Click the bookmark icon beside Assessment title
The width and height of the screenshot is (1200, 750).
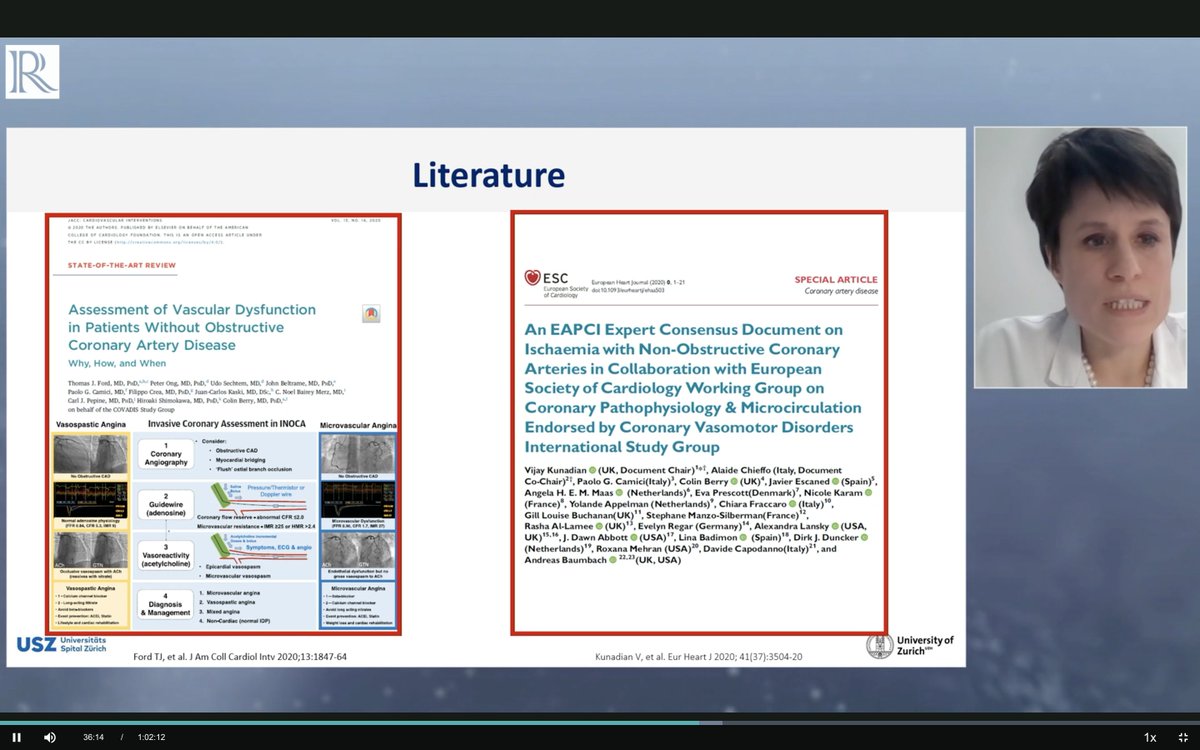pyautogui.click(x=370, y=313)
